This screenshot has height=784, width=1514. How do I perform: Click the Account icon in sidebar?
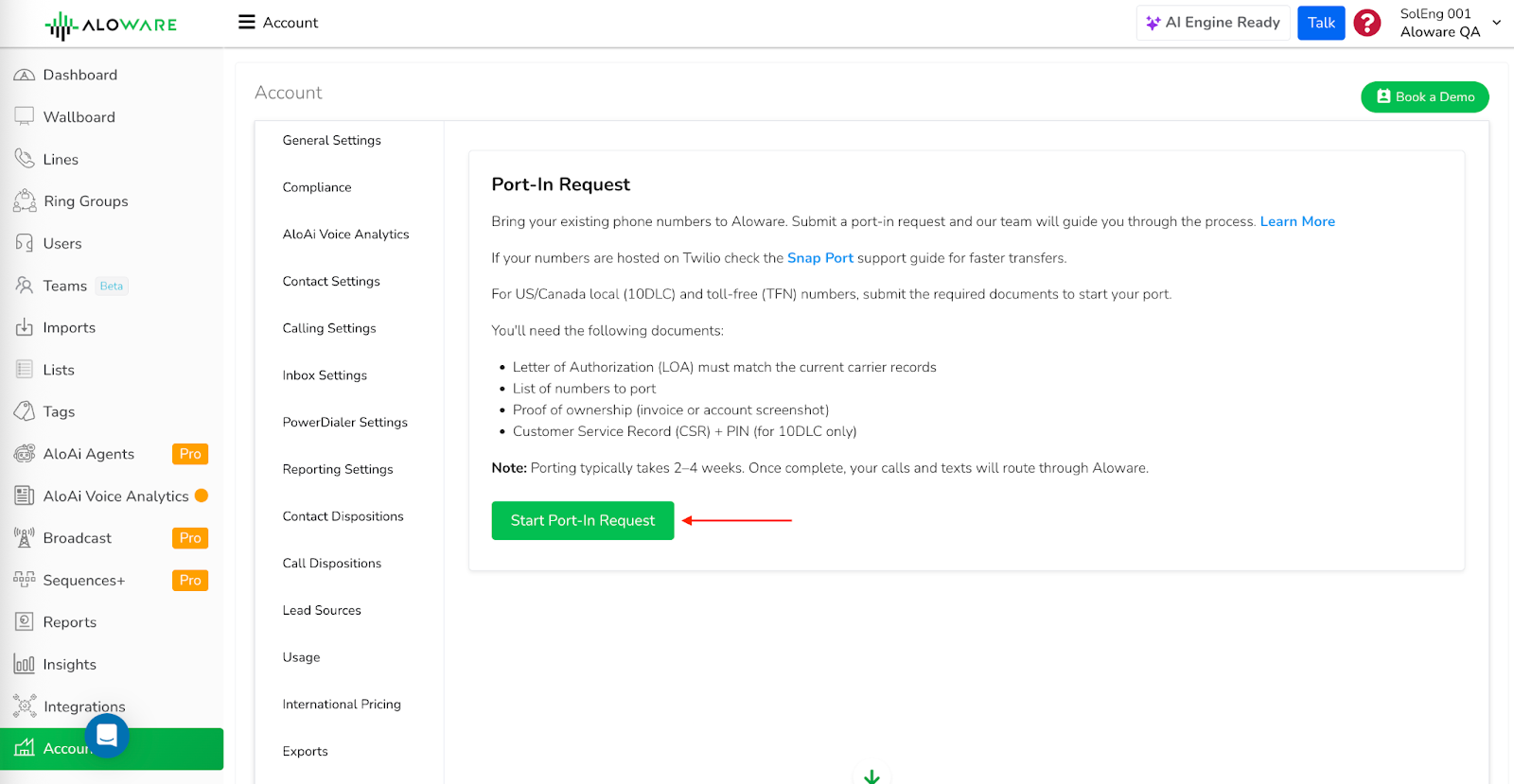click(25, 748)
